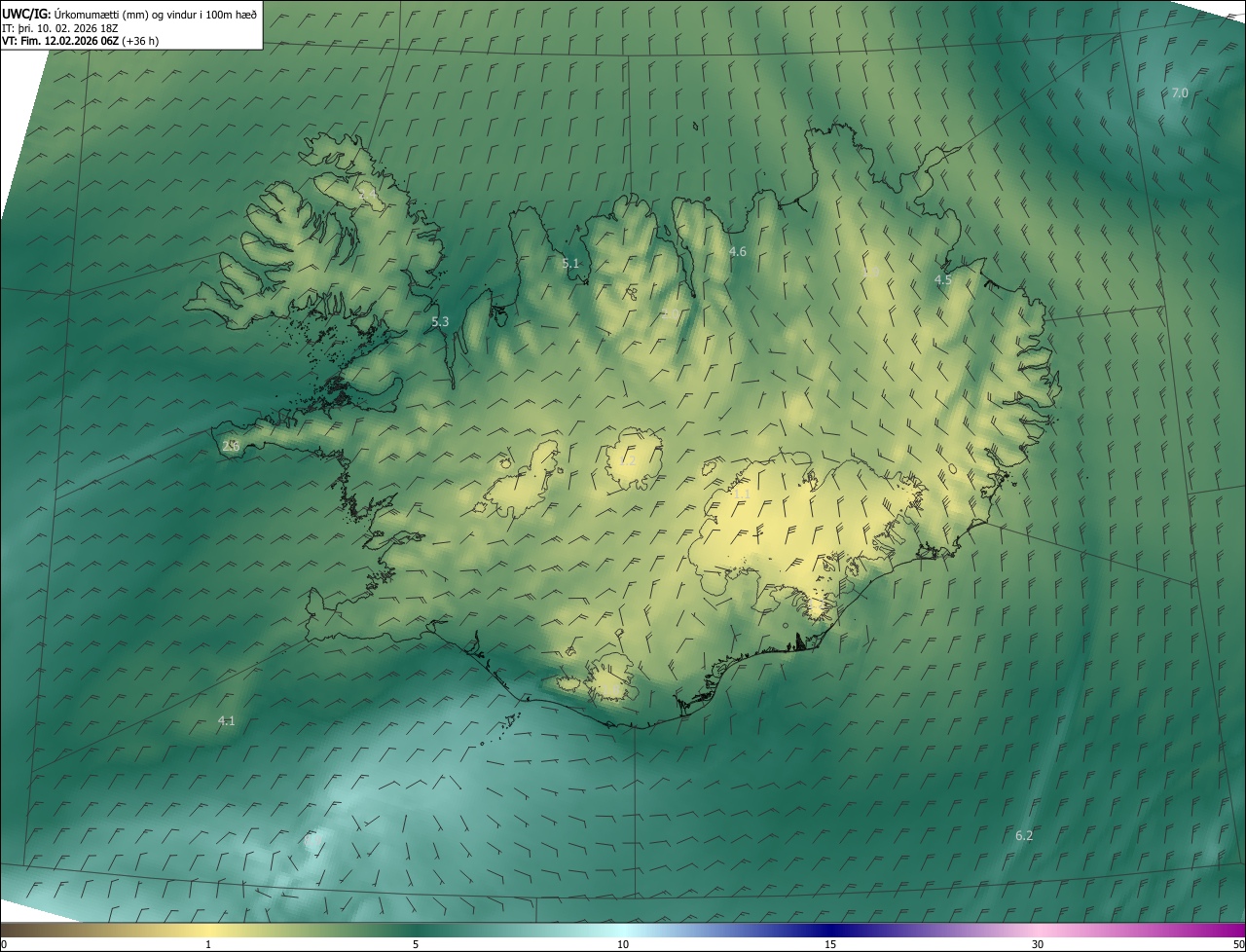Image resolution: width=1246 pixels, height=952 pixels.
Task: Click the 2.4 value label in the Westfjords
Action: pos(368,196)
